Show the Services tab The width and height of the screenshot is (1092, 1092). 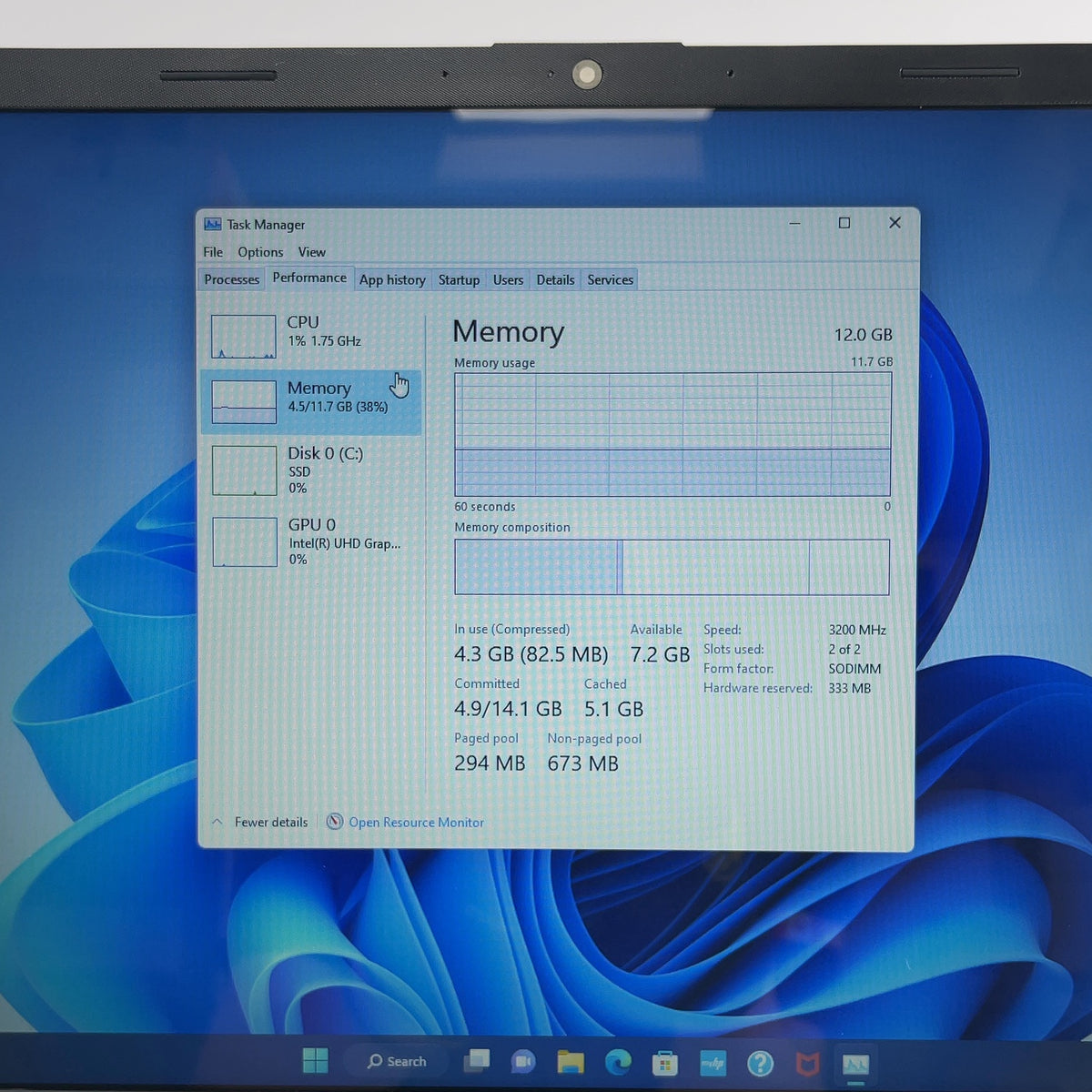click(x=610, y=279)
